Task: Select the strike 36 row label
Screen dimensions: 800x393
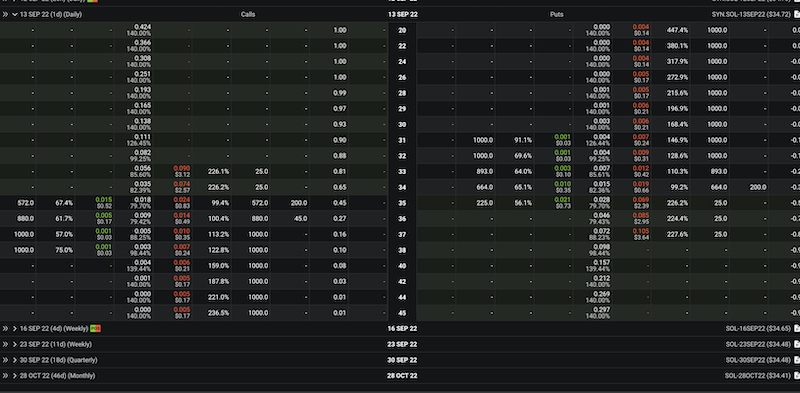Action: 402,218
